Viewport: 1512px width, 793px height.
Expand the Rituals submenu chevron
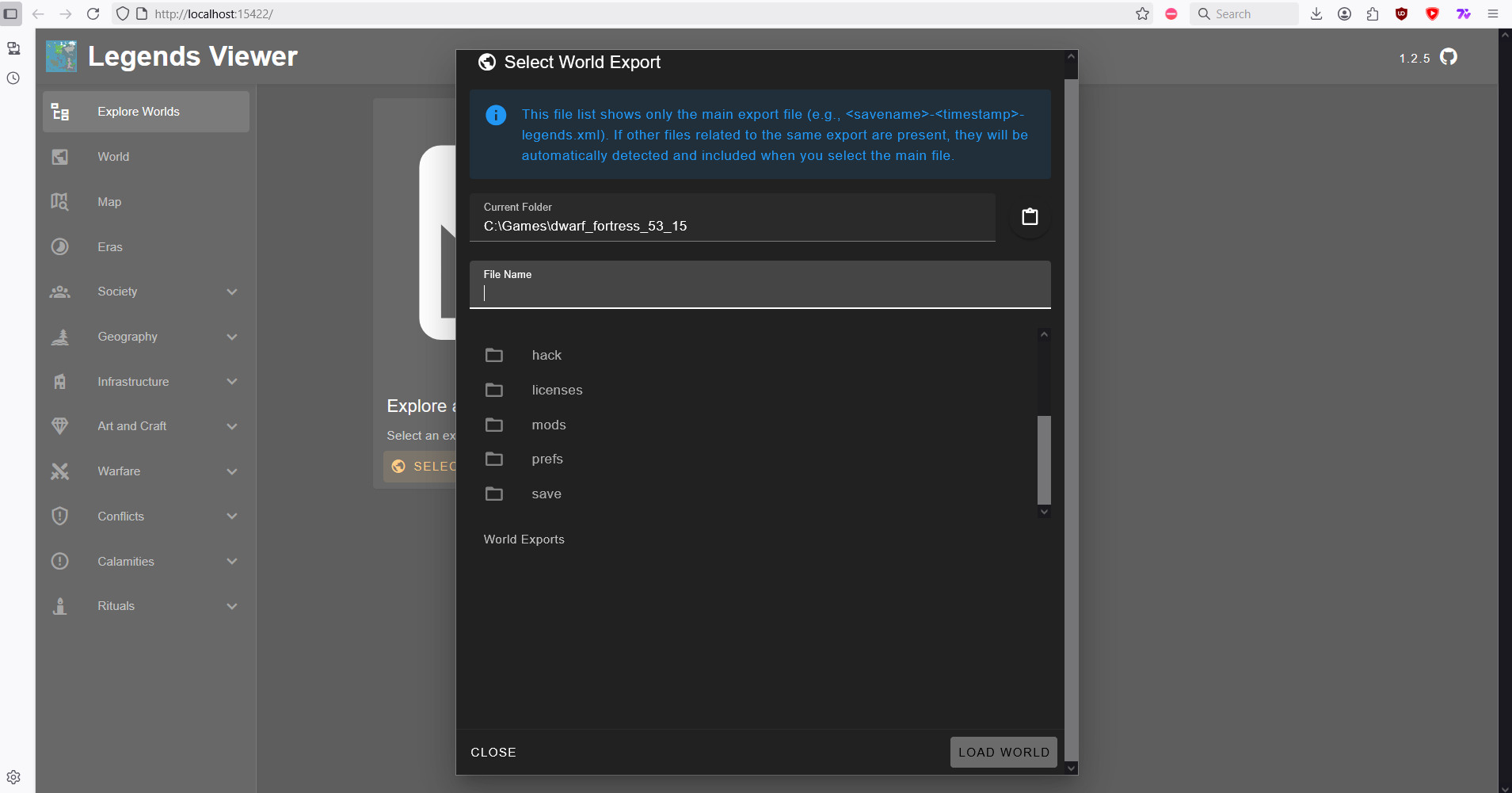[232, 606]
